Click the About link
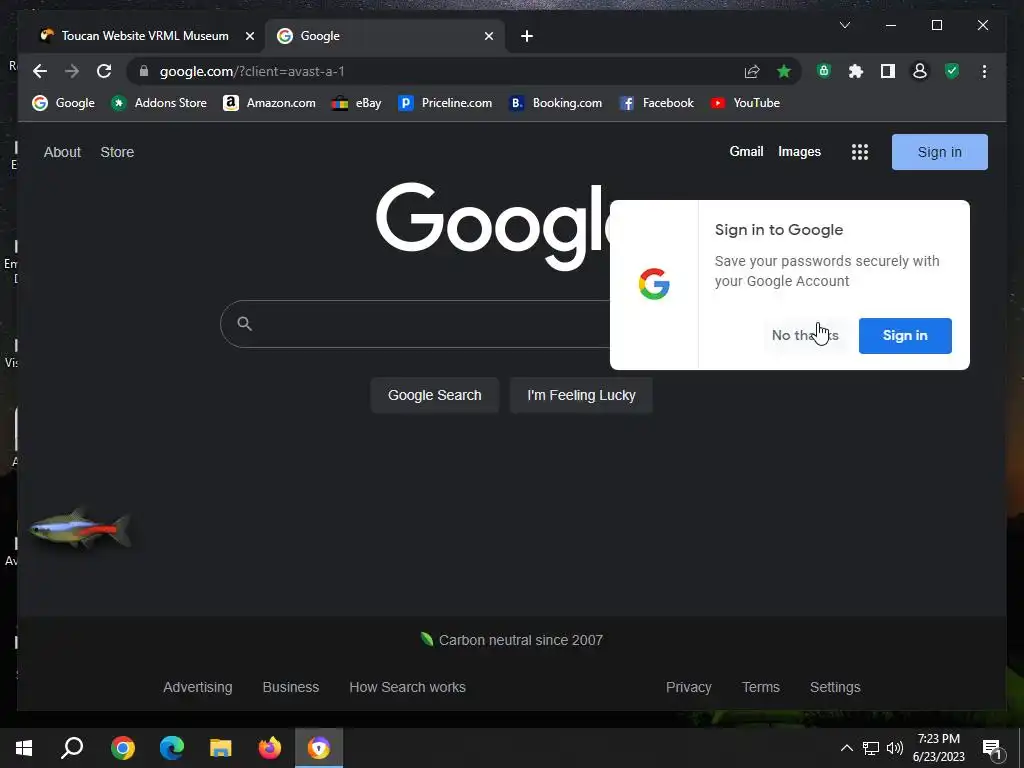Image resolution: width=1024 pixels, height=768 pixels. click(x=62, y=152)
